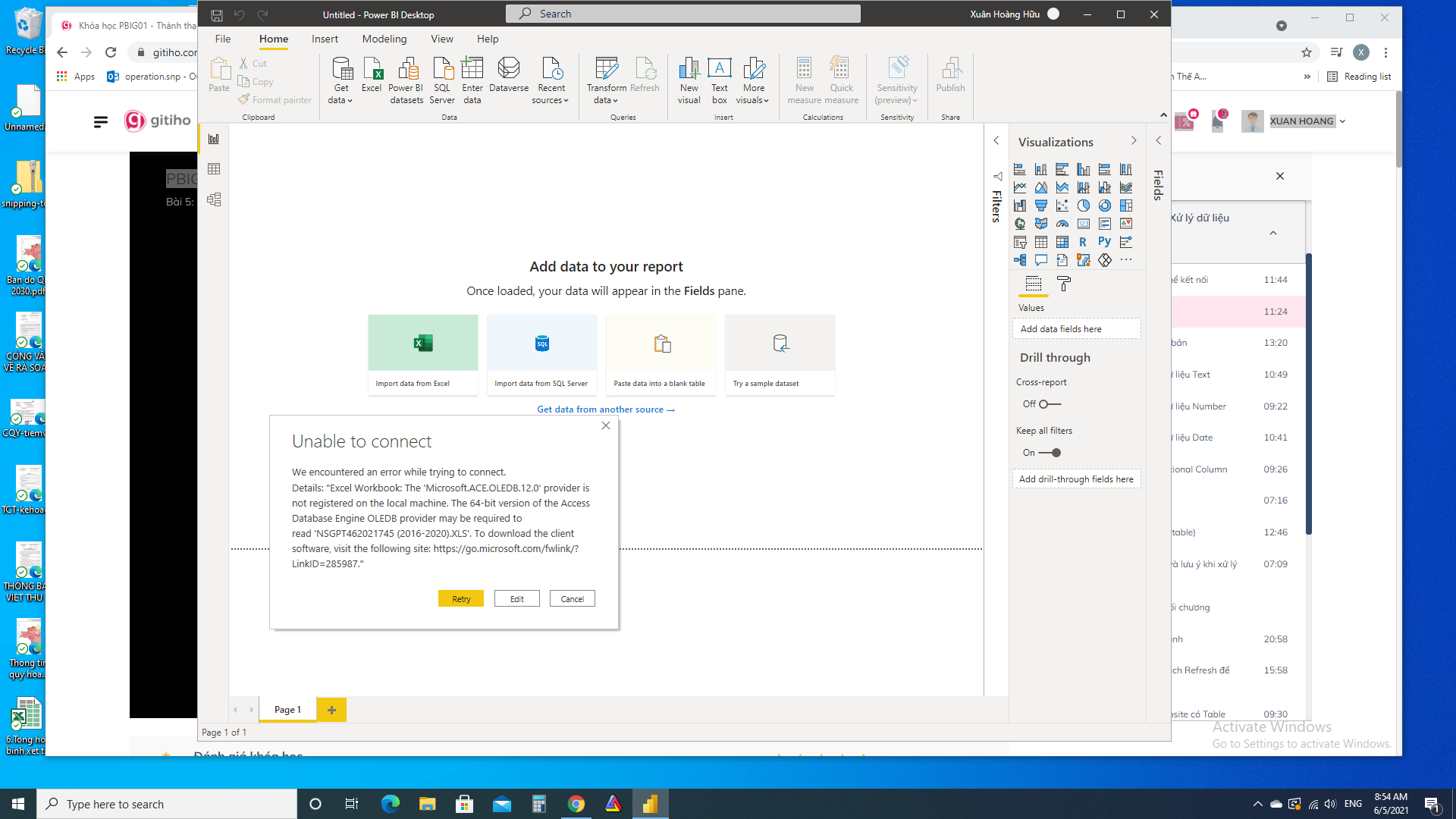
Task: Click Retry in the error dialog
Action: (x=461, y=599)
